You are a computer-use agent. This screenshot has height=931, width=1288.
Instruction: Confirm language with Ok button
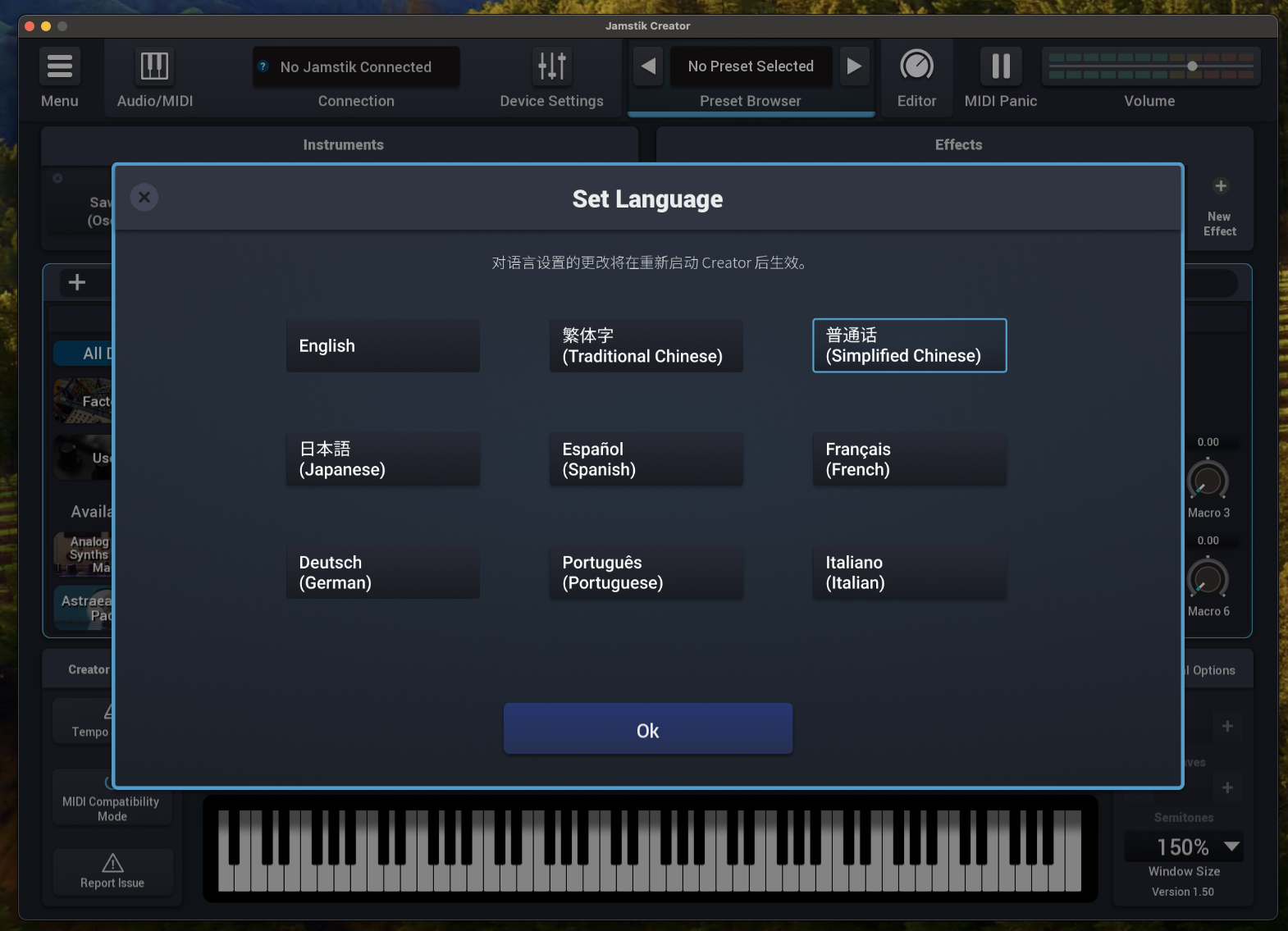coord(648,728)
